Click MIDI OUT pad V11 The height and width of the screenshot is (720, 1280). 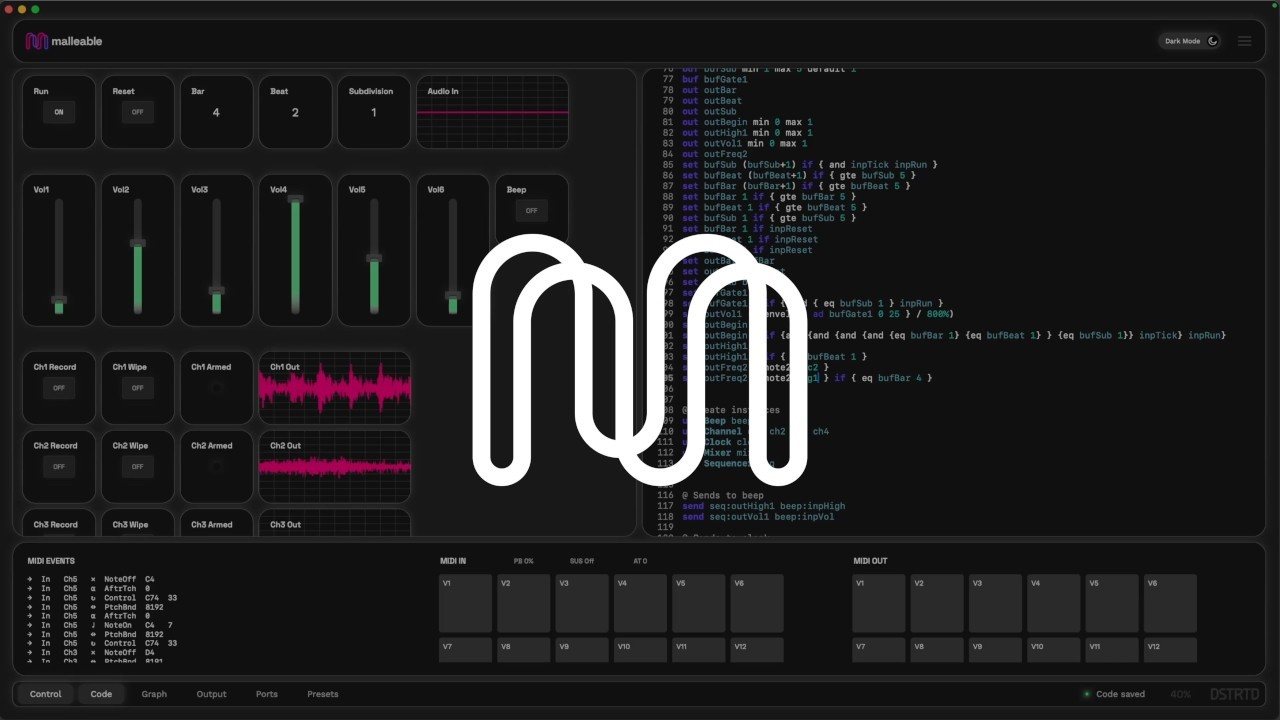[x=1112, y=650]
